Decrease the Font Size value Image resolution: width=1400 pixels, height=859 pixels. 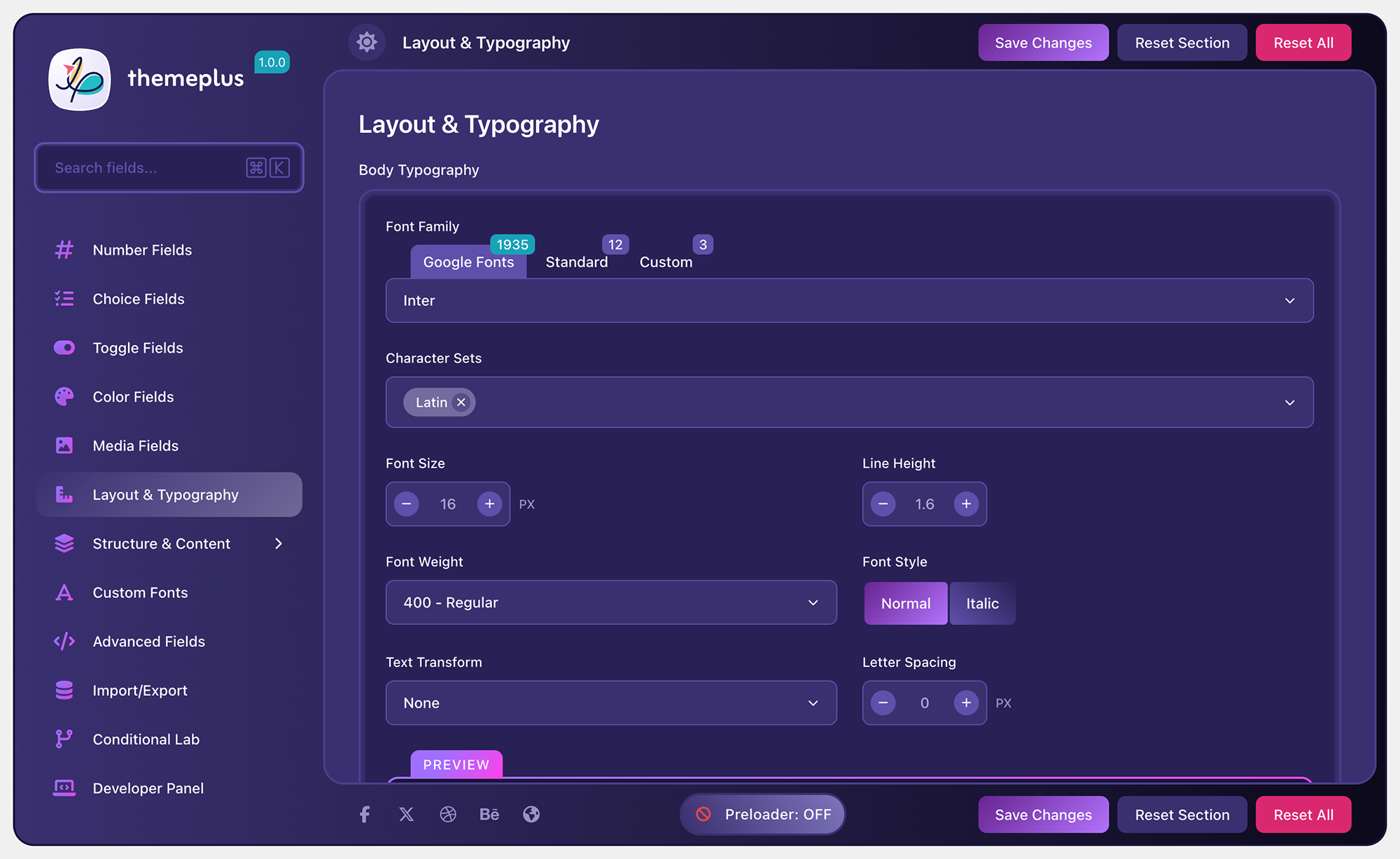tap(407, 504)
